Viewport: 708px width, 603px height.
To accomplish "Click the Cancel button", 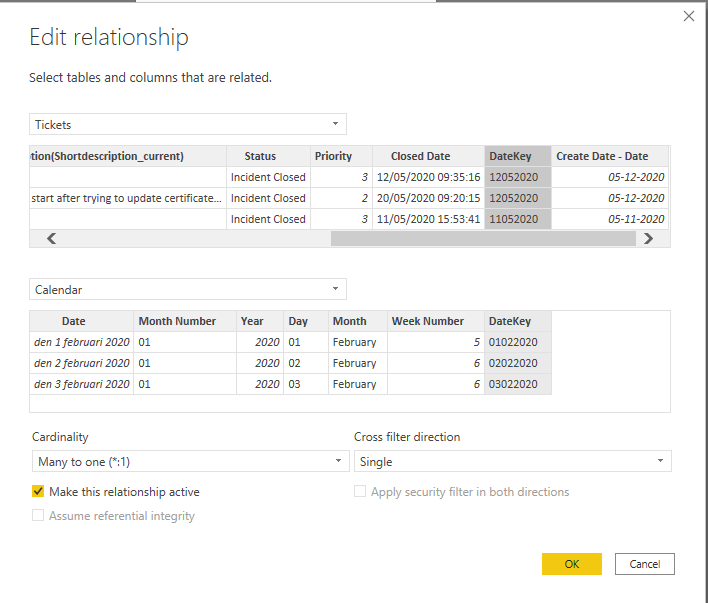I will [x=644, y=564].
